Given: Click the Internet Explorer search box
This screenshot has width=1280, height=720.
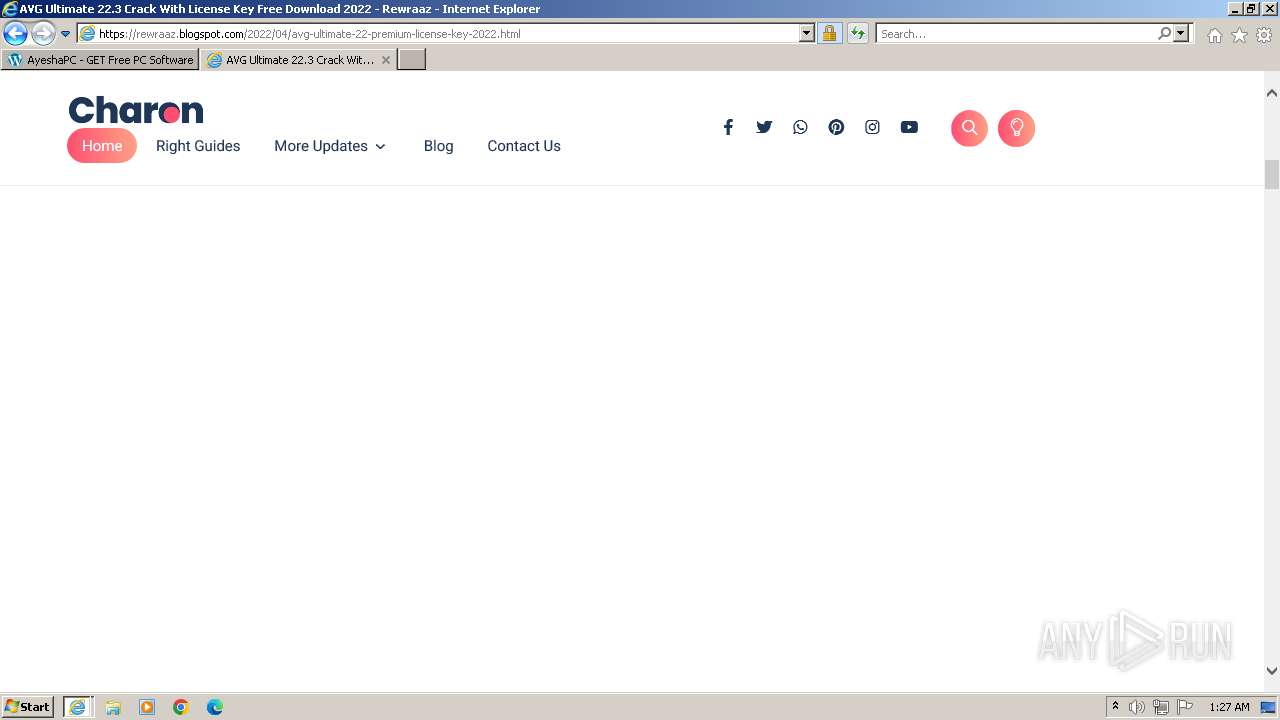Looking at the screenshot, I should point(1016,34).
